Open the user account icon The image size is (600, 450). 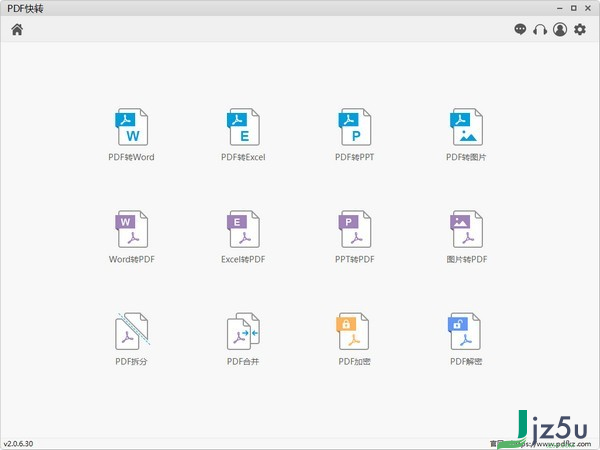click(560, 29)
